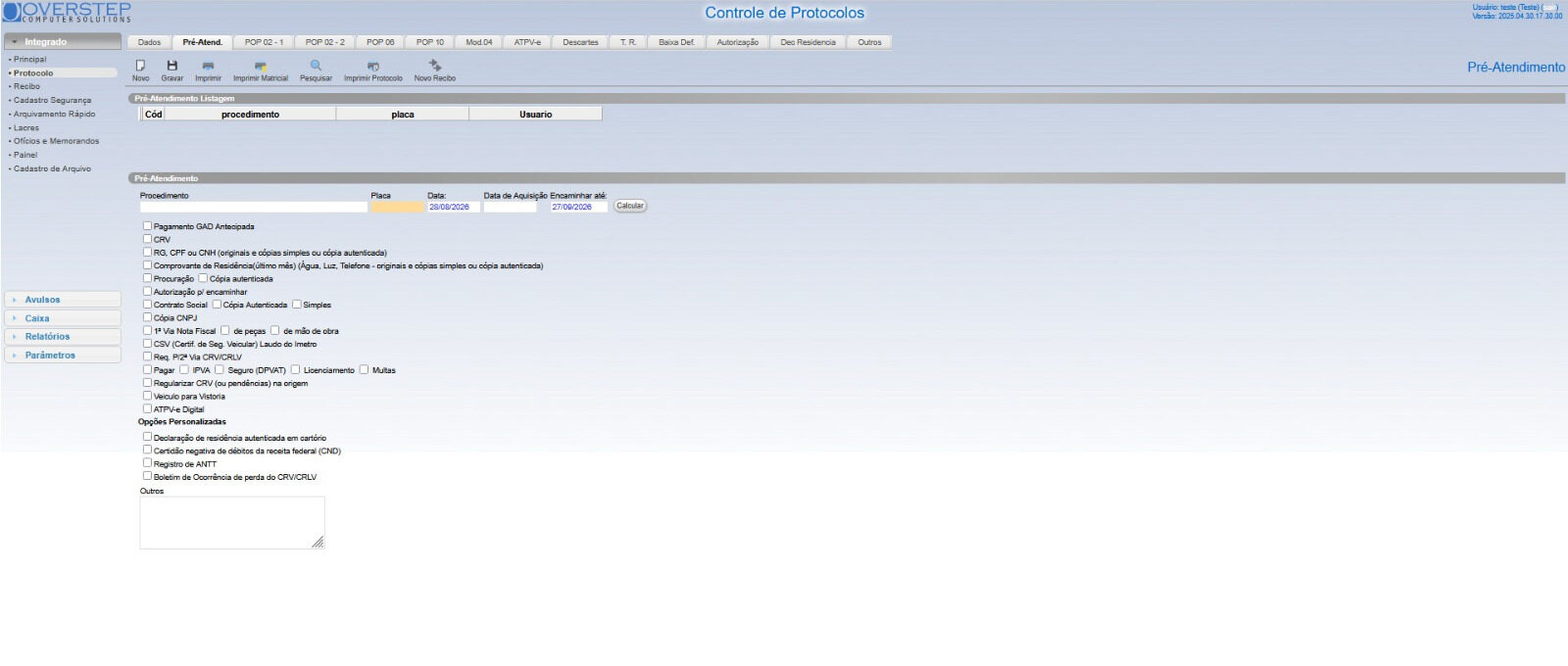Open search with the Pesquisar magnifier
This screenshot has height=666, width=1568.
pyautogui.click(x=316, y=66)
